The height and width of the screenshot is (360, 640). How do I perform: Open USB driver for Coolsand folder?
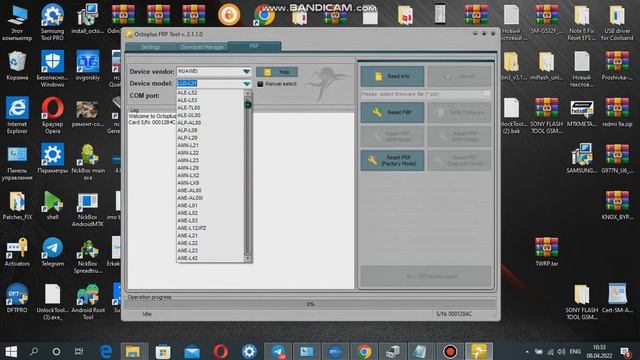[617, 22]
